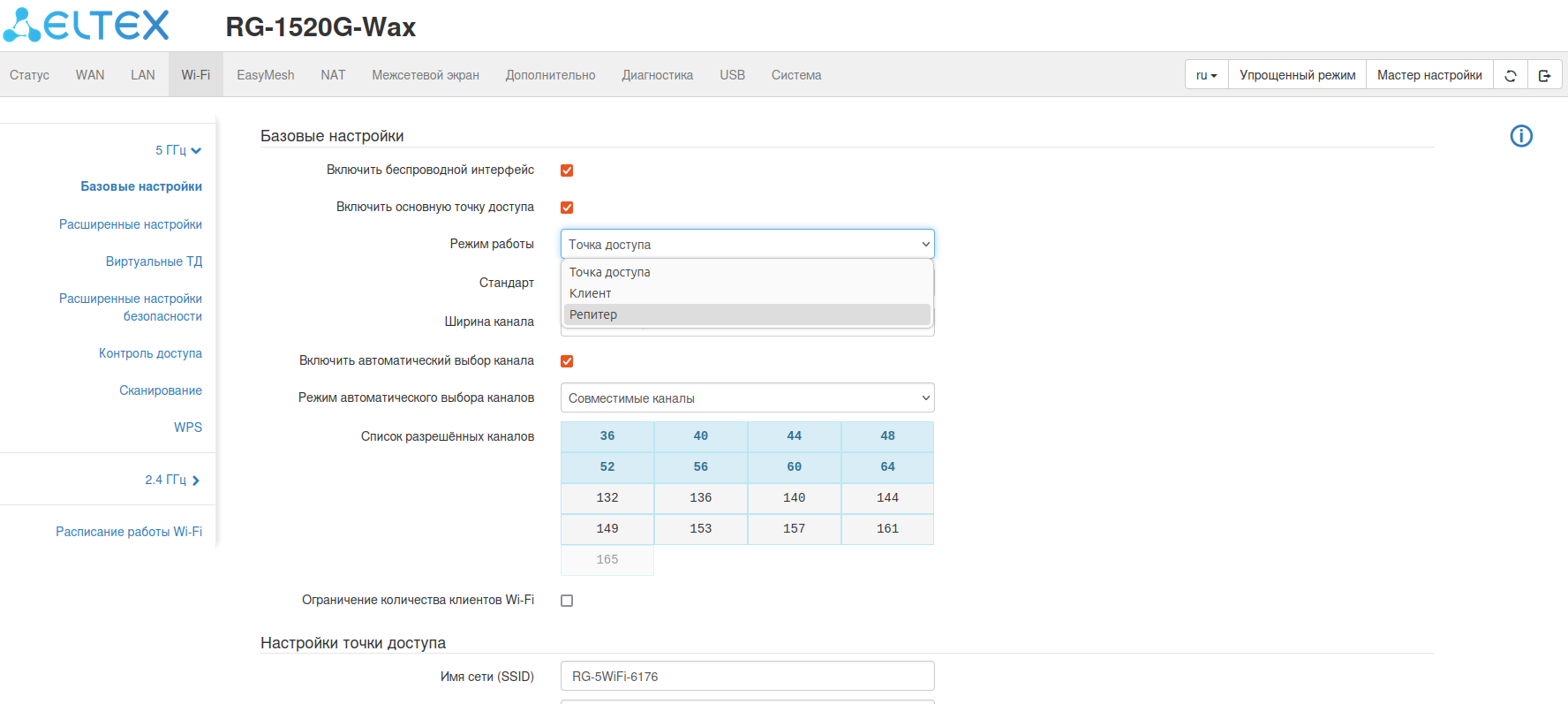The image size is (1568, 704).
Task: Open Совместимые каналы dropdown
Action: click(747, 398)
